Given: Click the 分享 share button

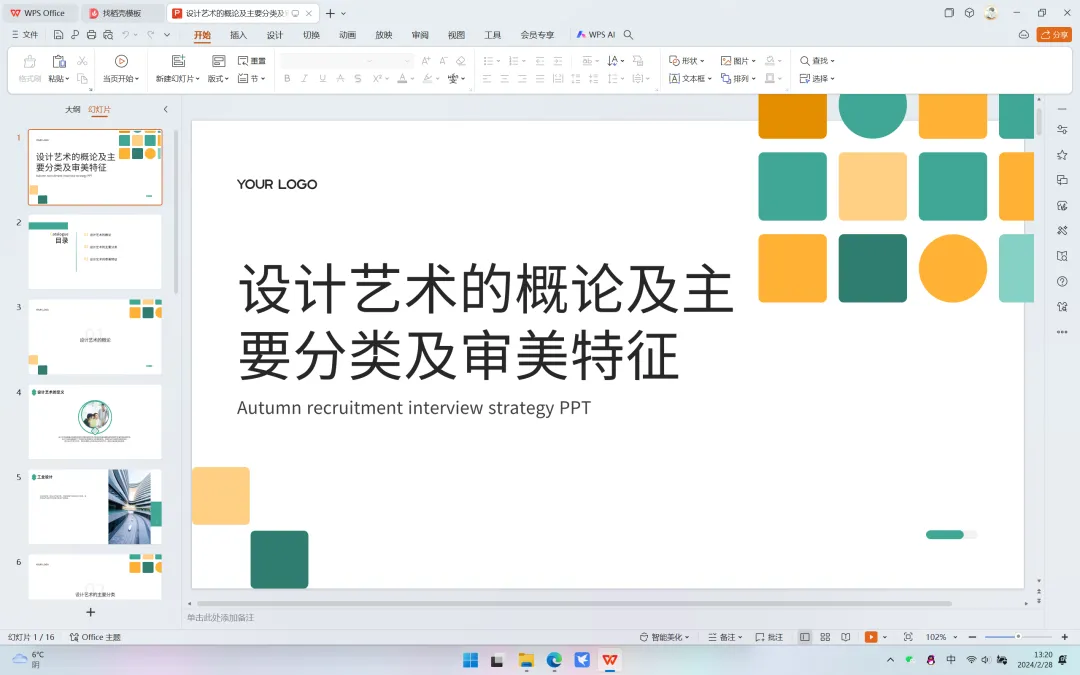Looking at the screenshot, I should [x=1055, y=33].
